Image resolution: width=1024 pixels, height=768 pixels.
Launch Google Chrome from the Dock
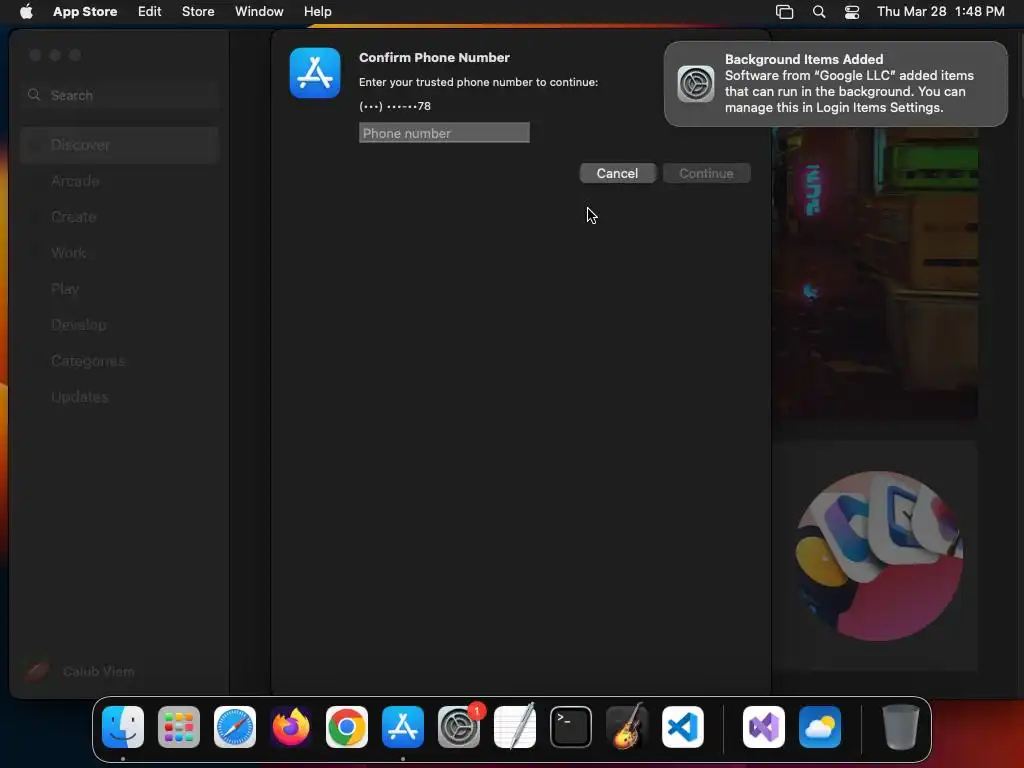(x=347, y=727)
